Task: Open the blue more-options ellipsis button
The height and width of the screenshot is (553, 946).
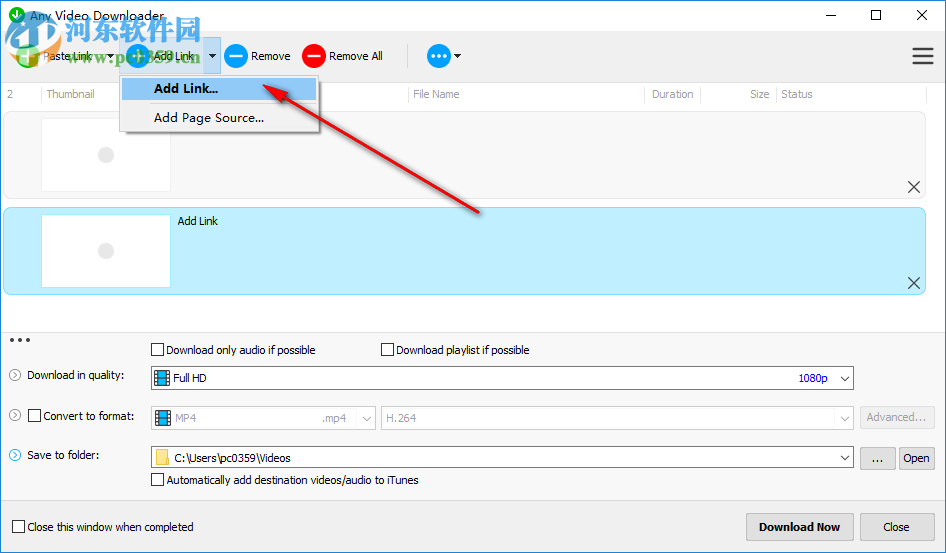Action: 439,56
